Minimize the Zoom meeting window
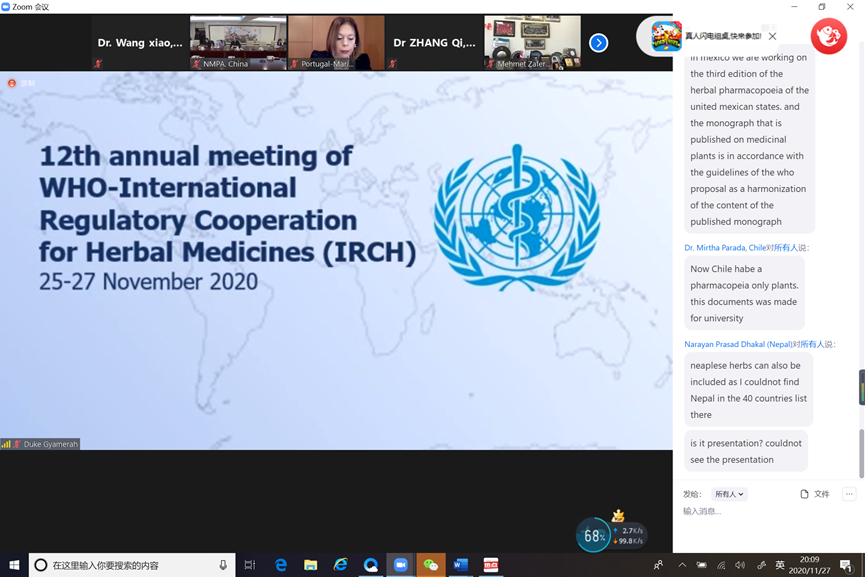865x577 pixels. pos(794,7)
